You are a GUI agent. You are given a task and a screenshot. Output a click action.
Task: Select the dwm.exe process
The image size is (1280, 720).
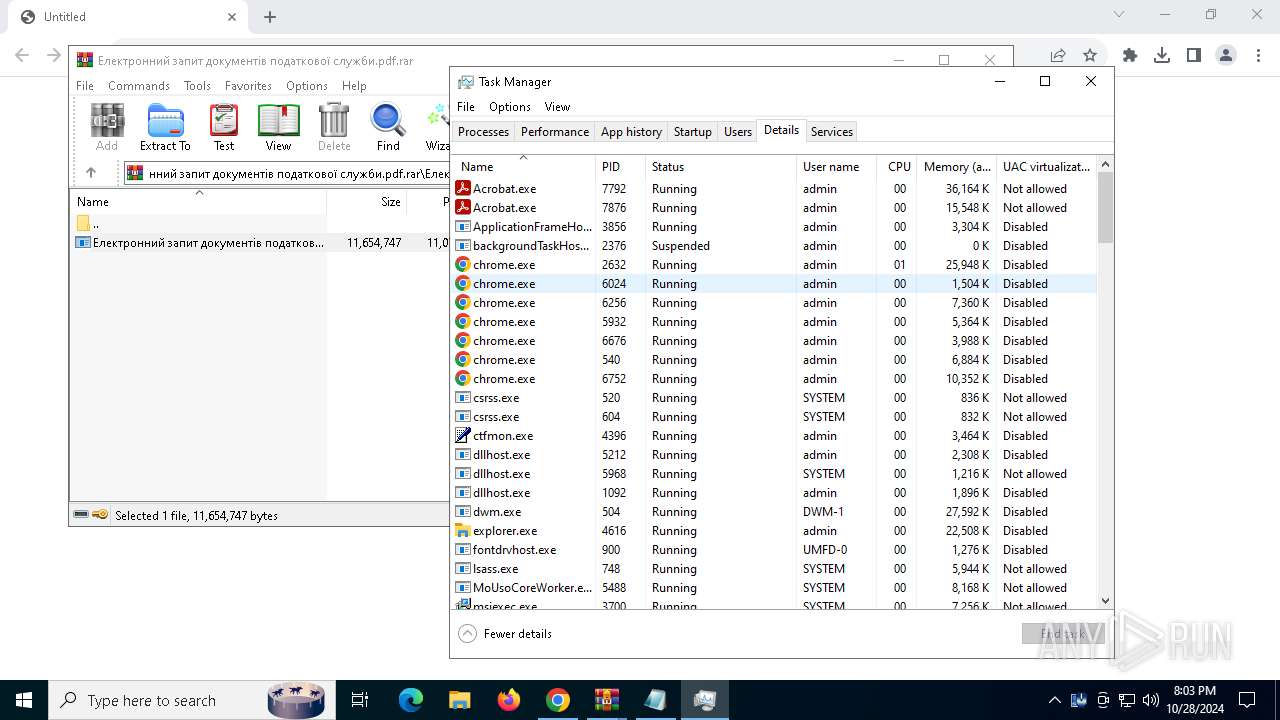[x=775, y=512]
